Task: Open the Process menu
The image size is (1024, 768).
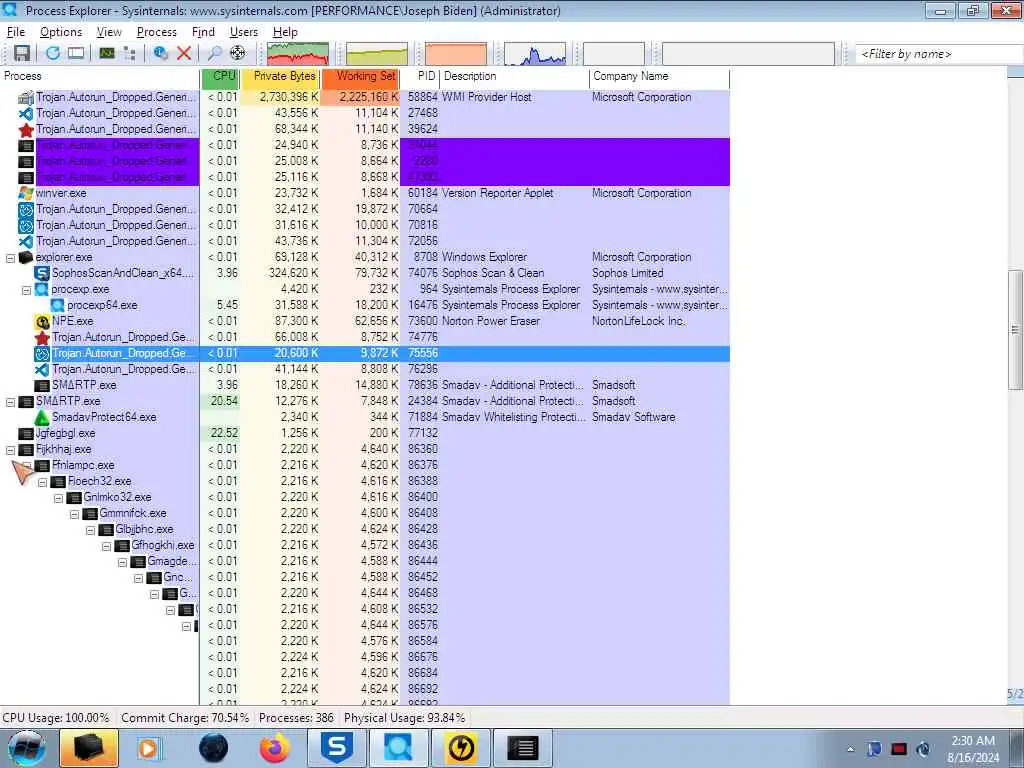Action: (x=157, y=32)
